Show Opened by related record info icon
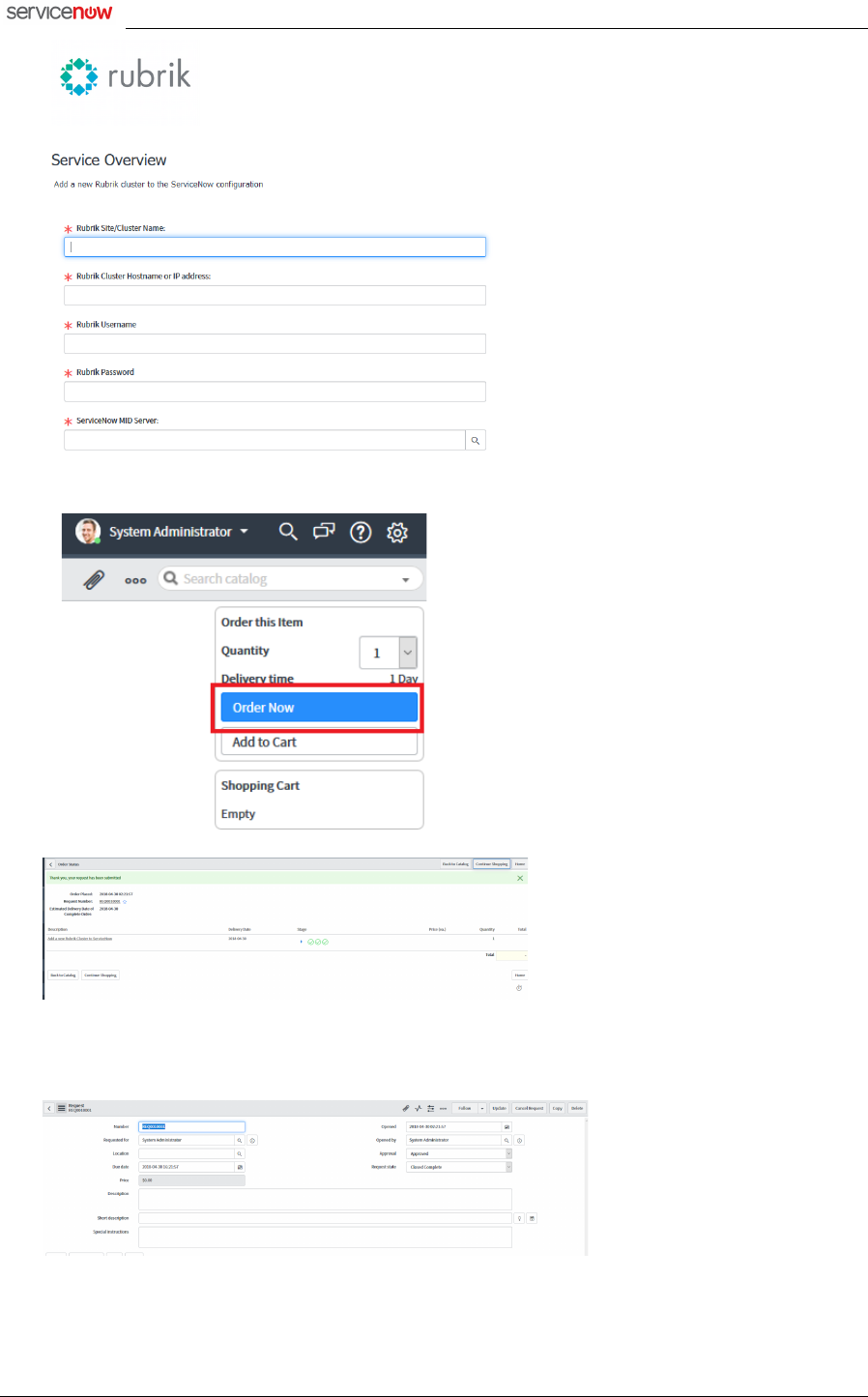Viewport: 868px width, 1397px height. coord(519,1141)
